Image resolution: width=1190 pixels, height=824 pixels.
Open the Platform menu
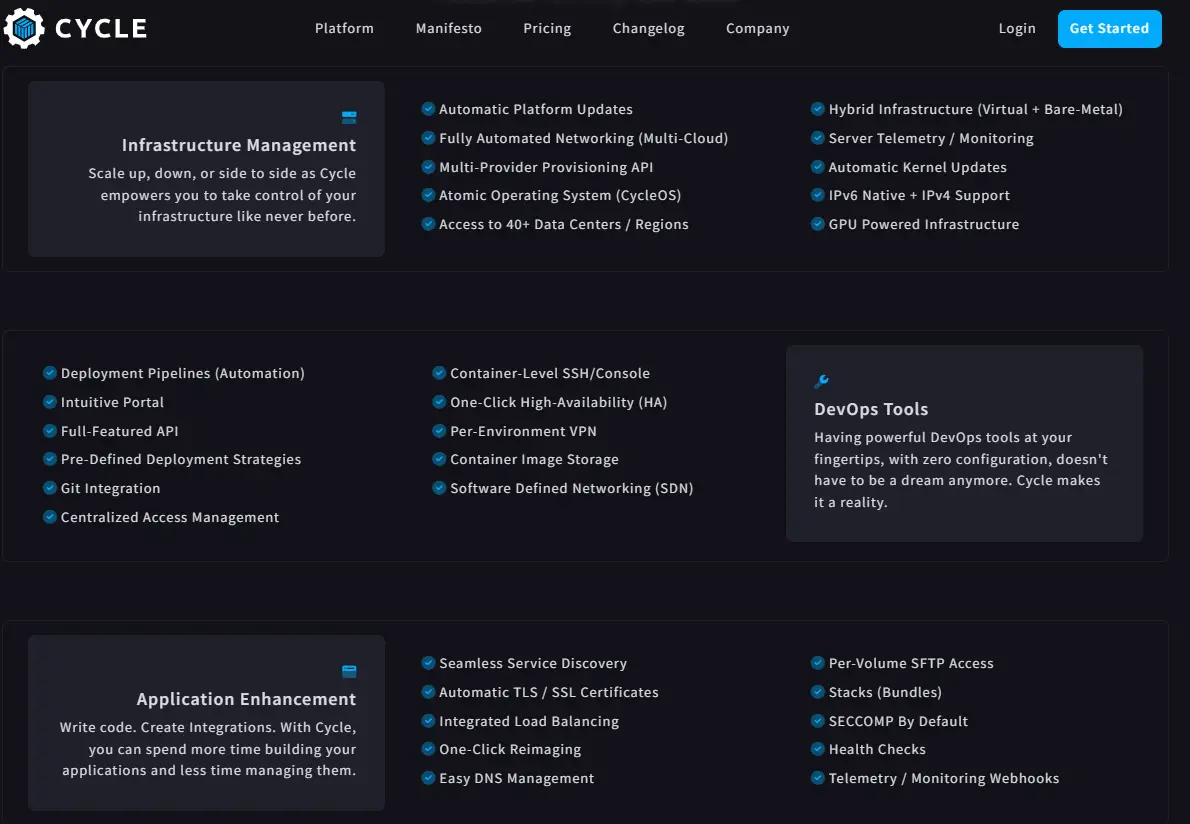coord(345,28)
